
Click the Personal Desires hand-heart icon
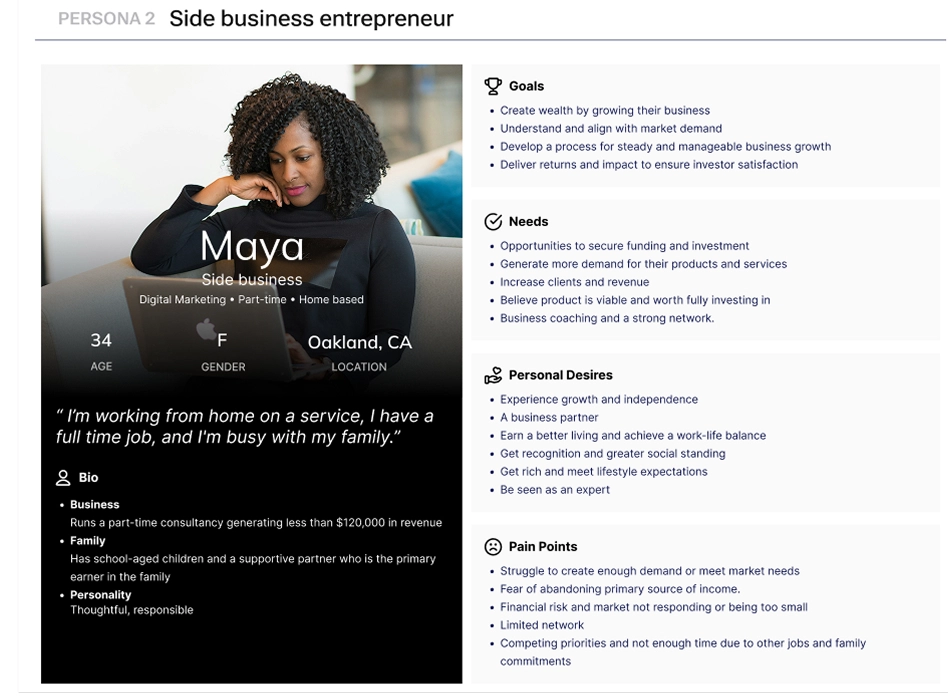coord(493,376)
